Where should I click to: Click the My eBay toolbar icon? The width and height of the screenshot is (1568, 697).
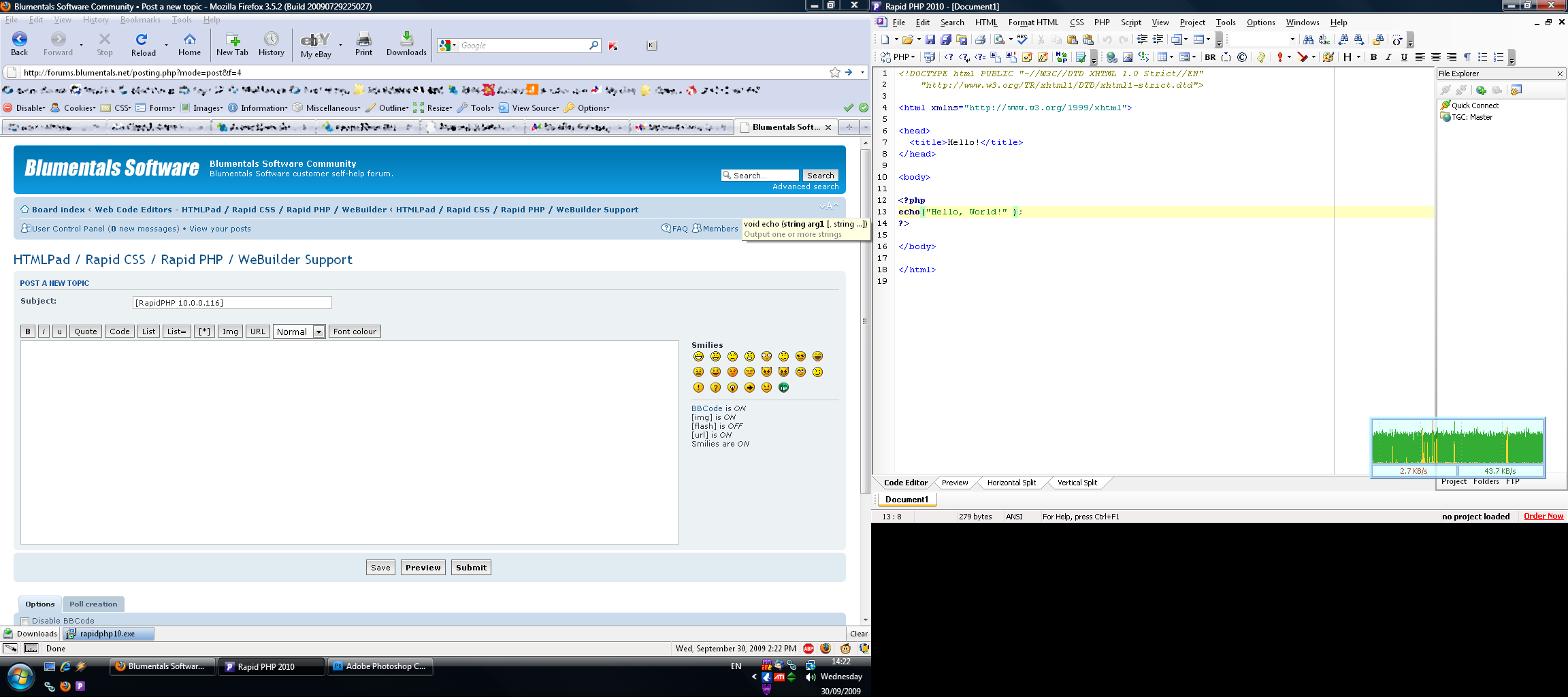316,44
